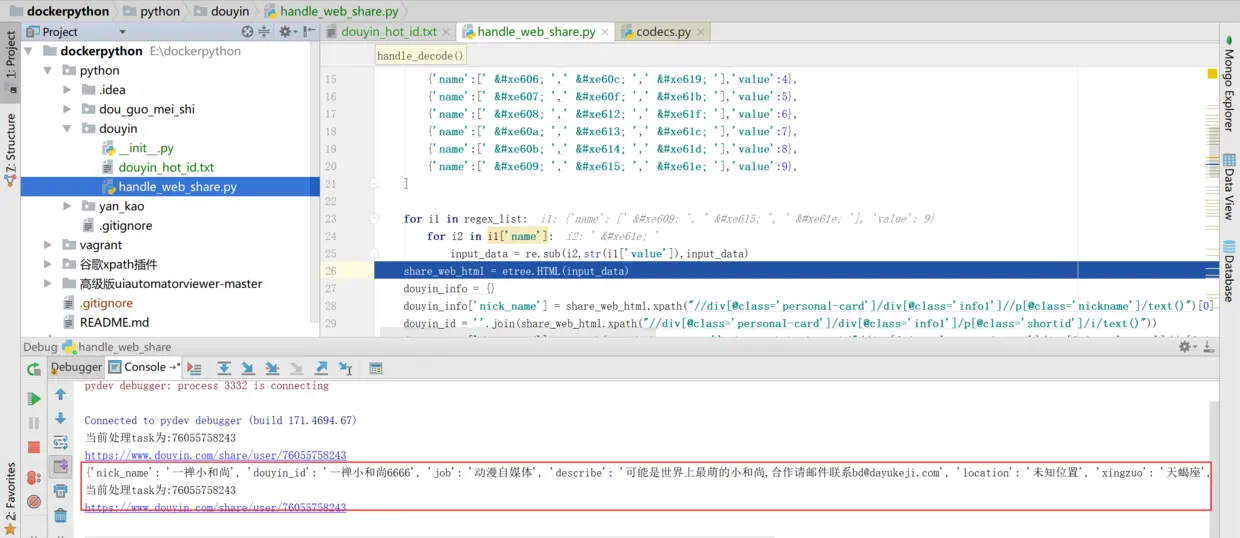This screenshot has width=1240, height=538.
Task: Hide the Project tool window
Action: tap(309, 32)
